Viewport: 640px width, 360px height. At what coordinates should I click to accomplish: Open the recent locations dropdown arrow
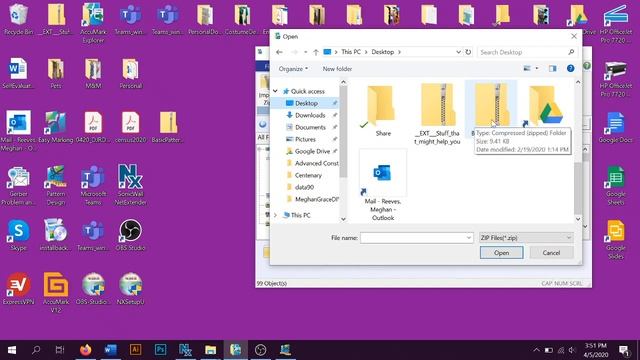tap(305, 52)
